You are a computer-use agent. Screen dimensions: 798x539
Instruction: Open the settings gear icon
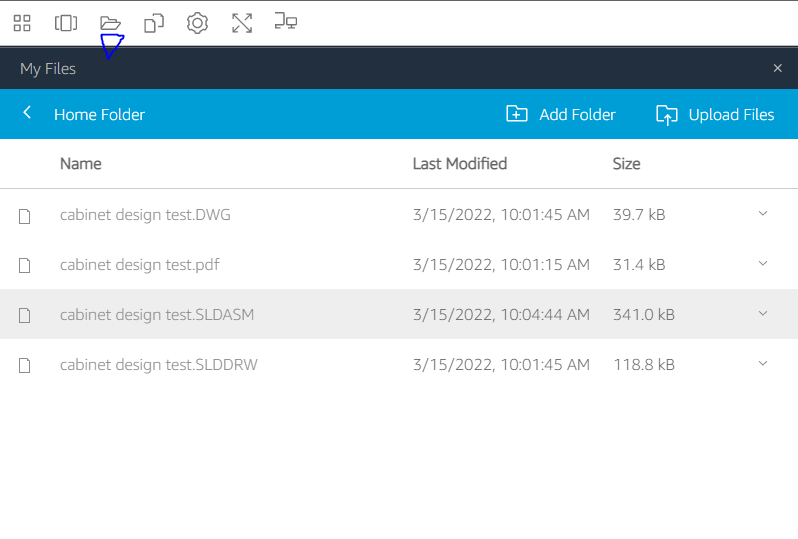coord(197,23)
